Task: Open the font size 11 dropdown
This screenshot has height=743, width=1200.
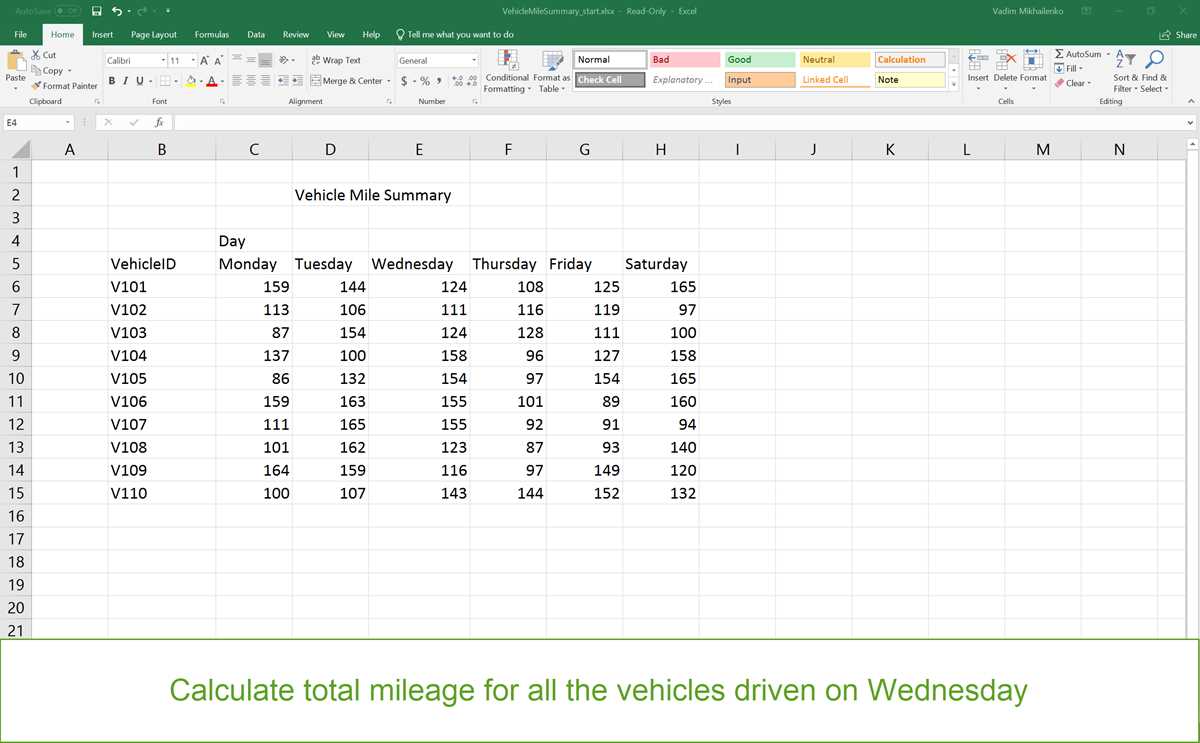Action: point(193,61)
